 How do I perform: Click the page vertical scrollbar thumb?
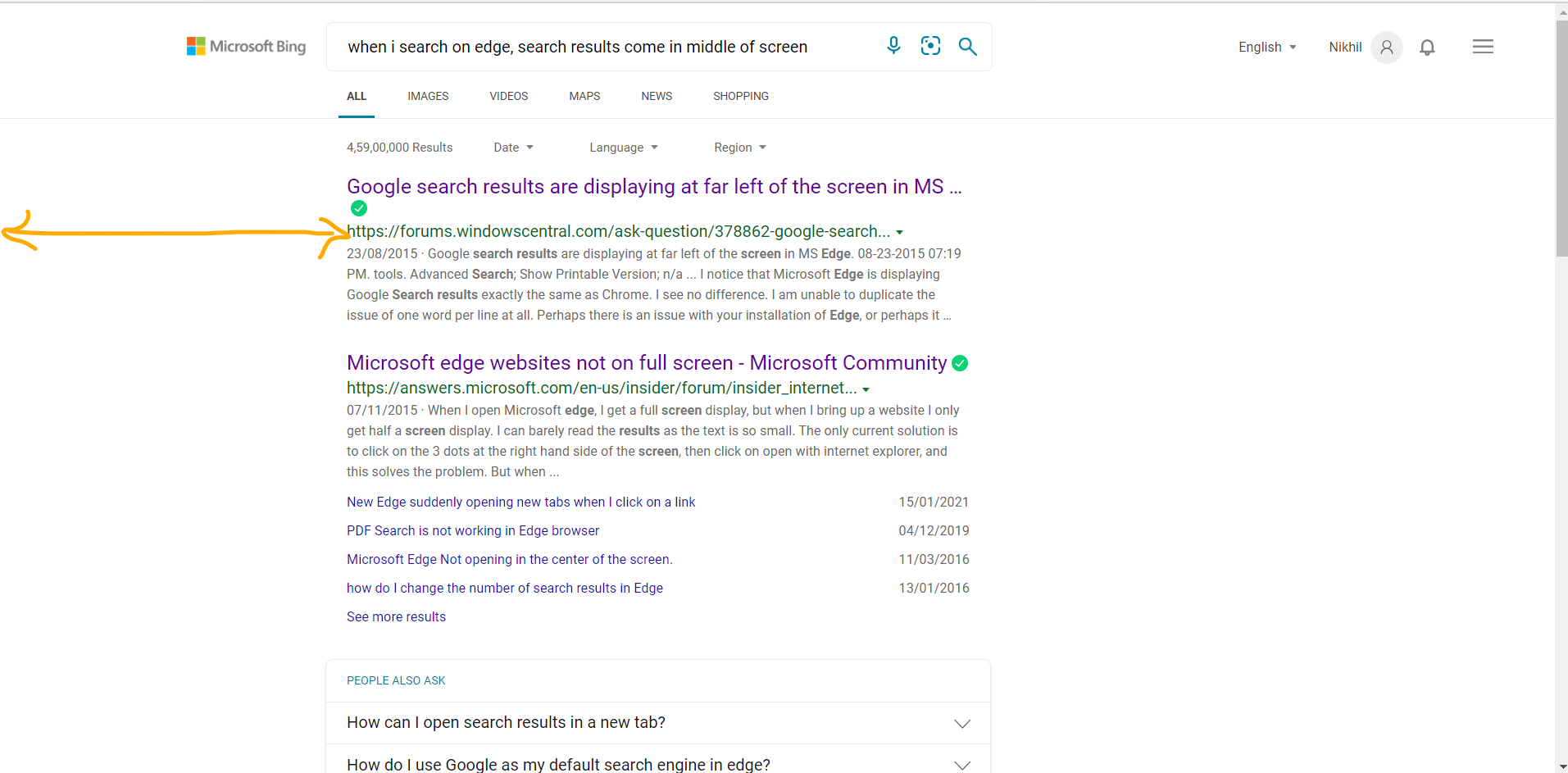1561,139
